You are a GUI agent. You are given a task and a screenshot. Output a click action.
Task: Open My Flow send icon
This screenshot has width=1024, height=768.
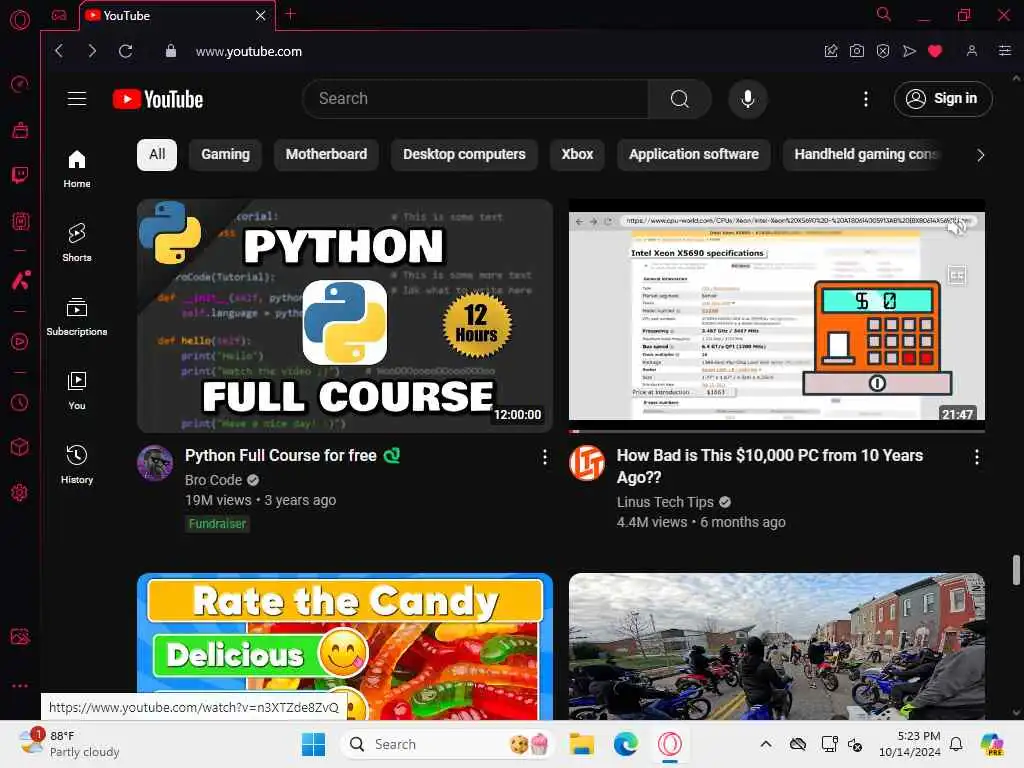pos(909,51)
